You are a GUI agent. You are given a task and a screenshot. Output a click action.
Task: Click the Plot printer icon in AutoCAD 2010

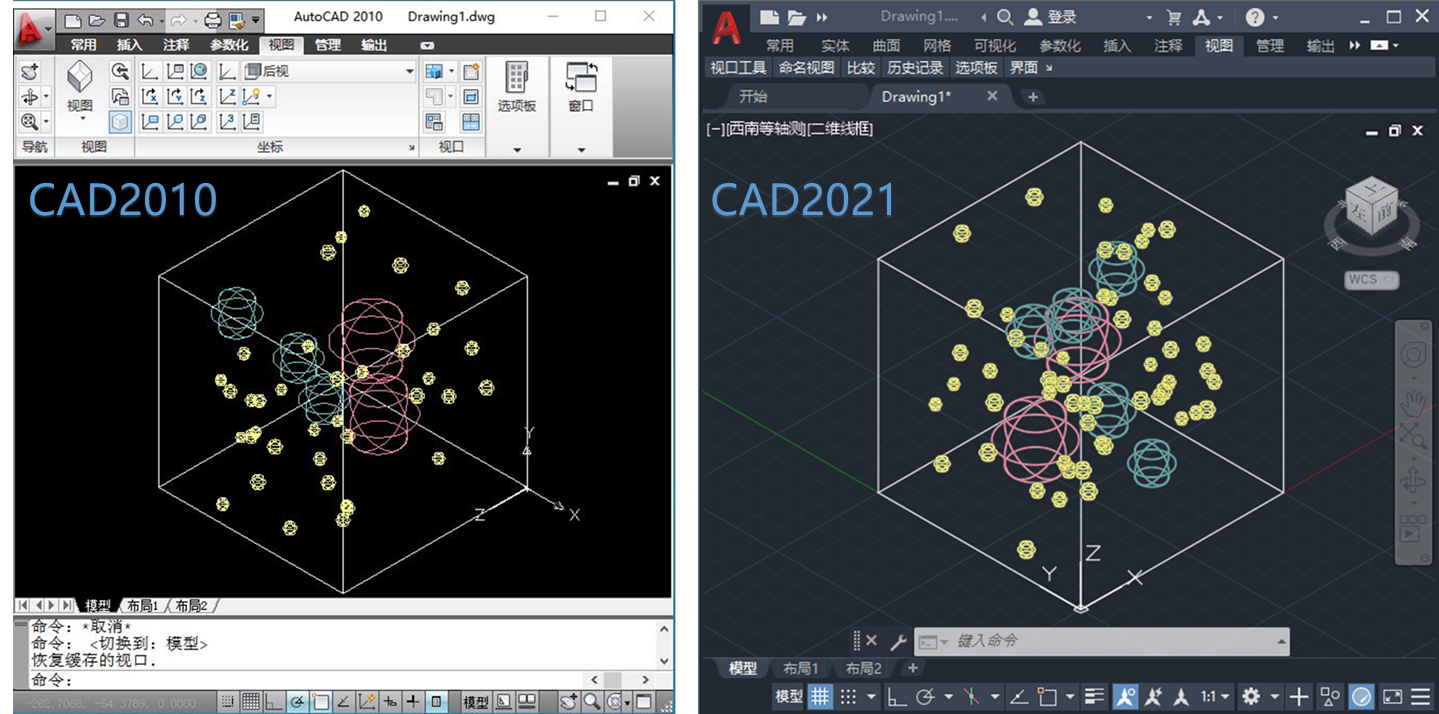(212, 19)
